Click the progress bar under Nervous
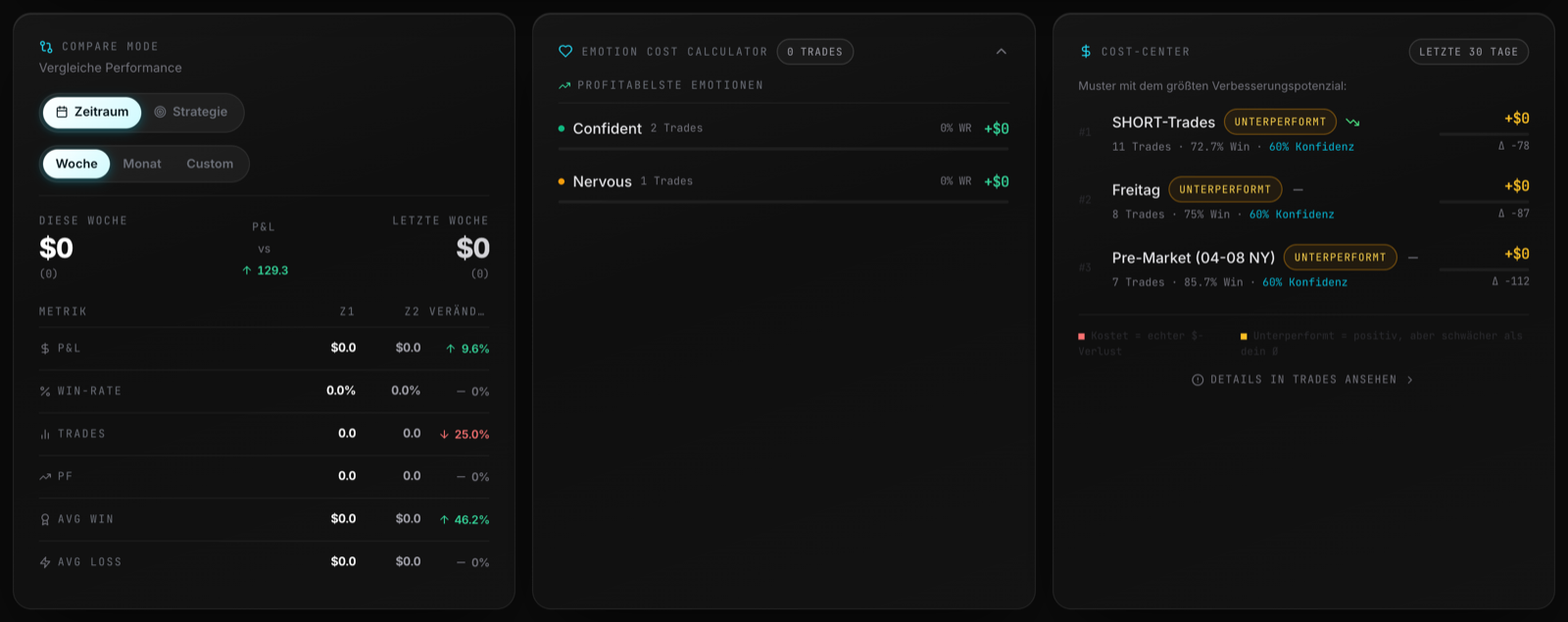The image size is (1568, 622). pos(783,202)
